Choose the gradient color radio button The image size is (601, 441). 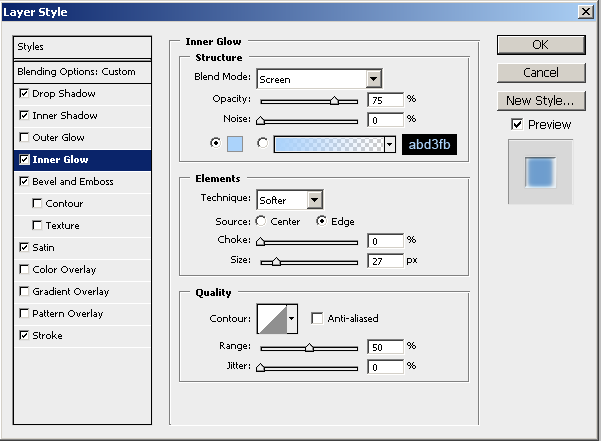click(263, 143)
